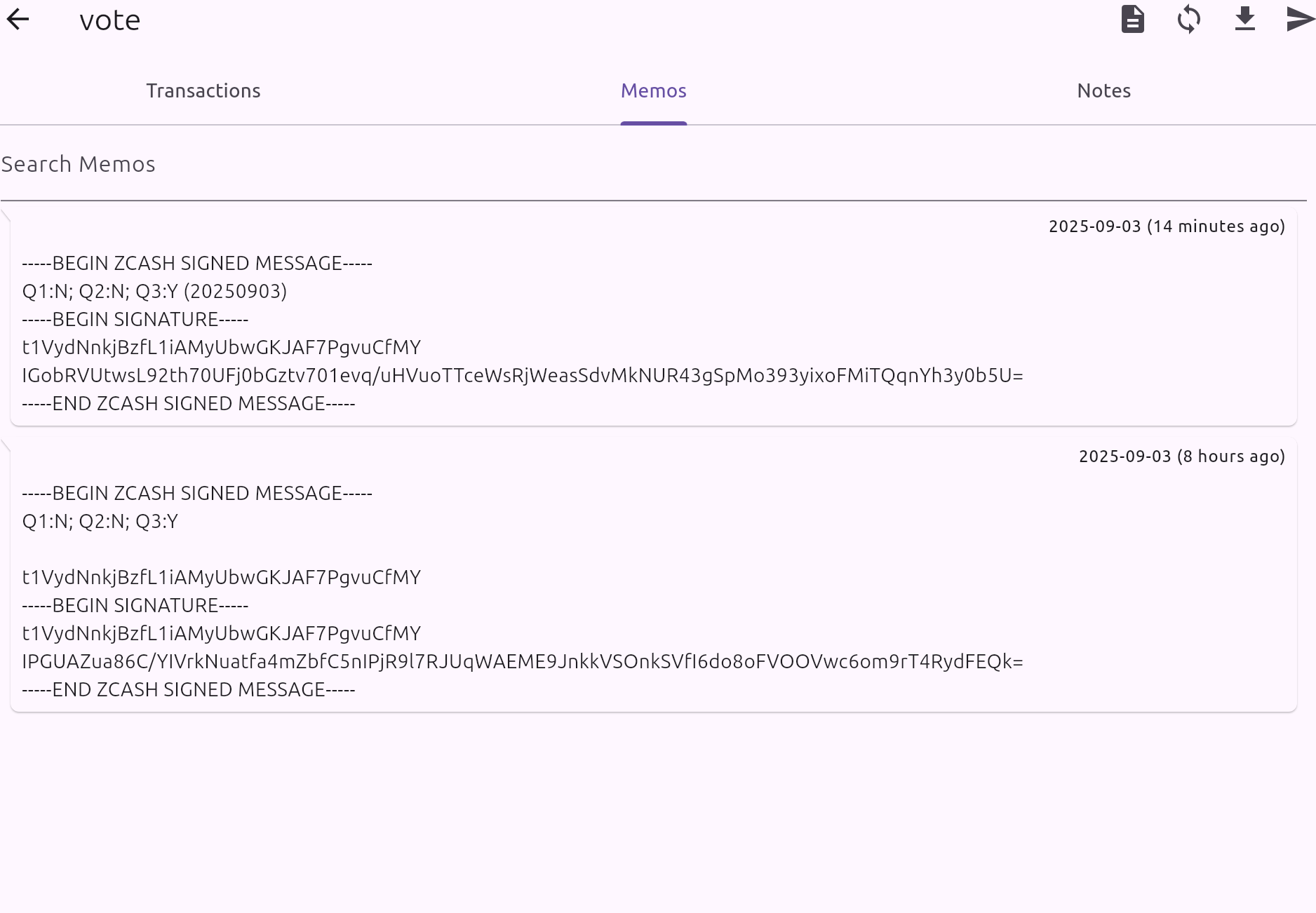
Task: Click BEGIN ZCASH SIGNED MESSAGE in the second memo
Action: [197, 494]
